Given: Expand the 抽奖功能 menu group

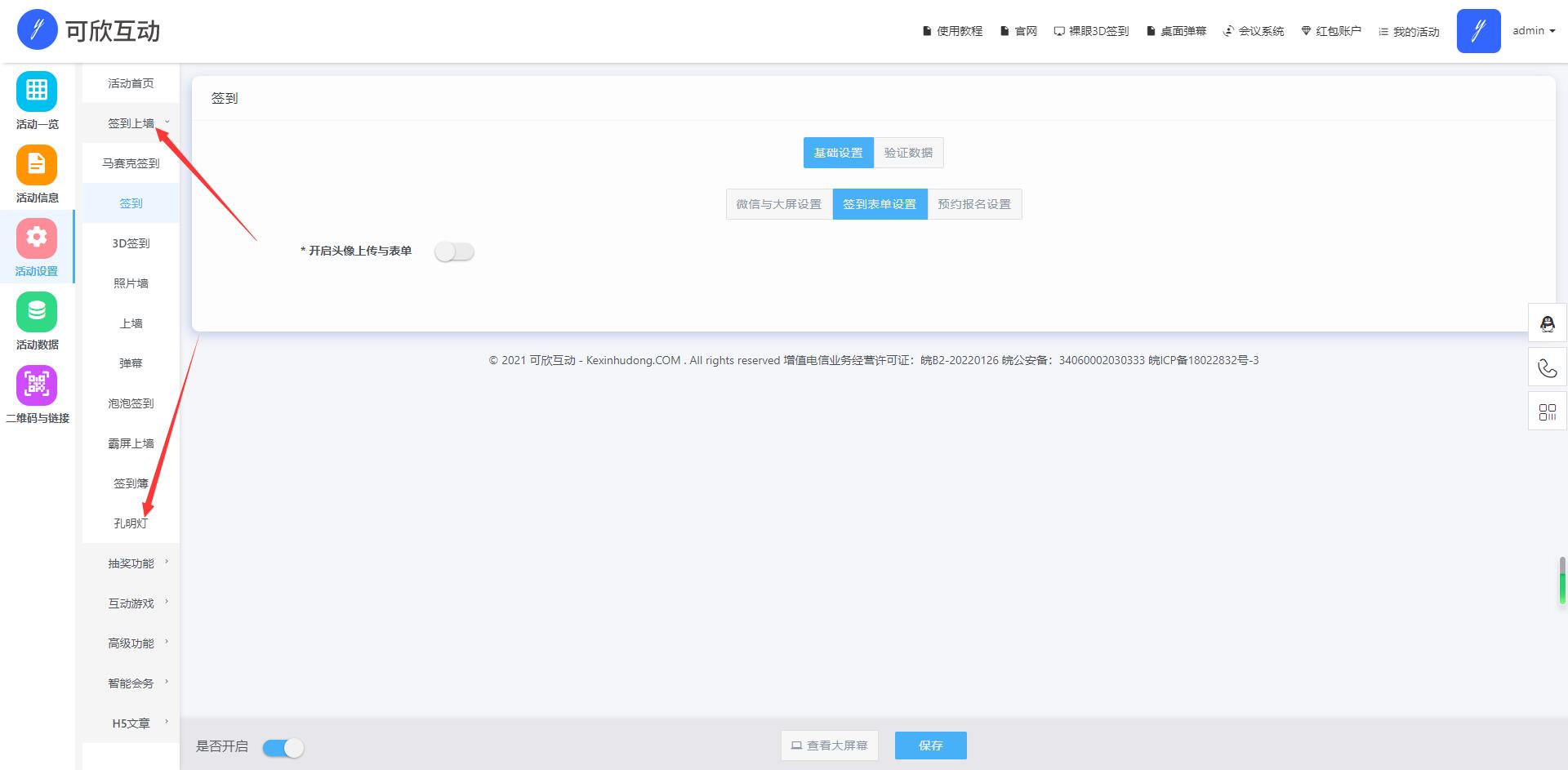Looking at the screenshot, I should pos(131,563).
